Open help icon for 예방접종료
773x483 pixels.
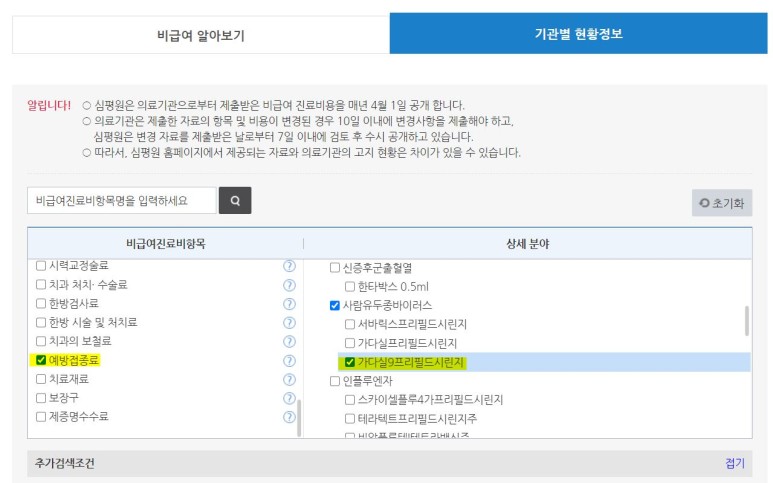point(289,361)
